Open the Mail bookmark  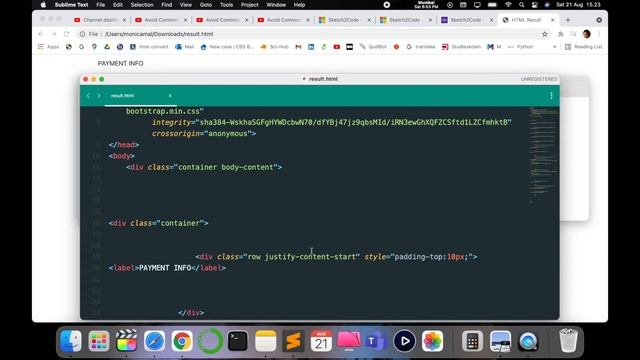[x=184, y=47]
